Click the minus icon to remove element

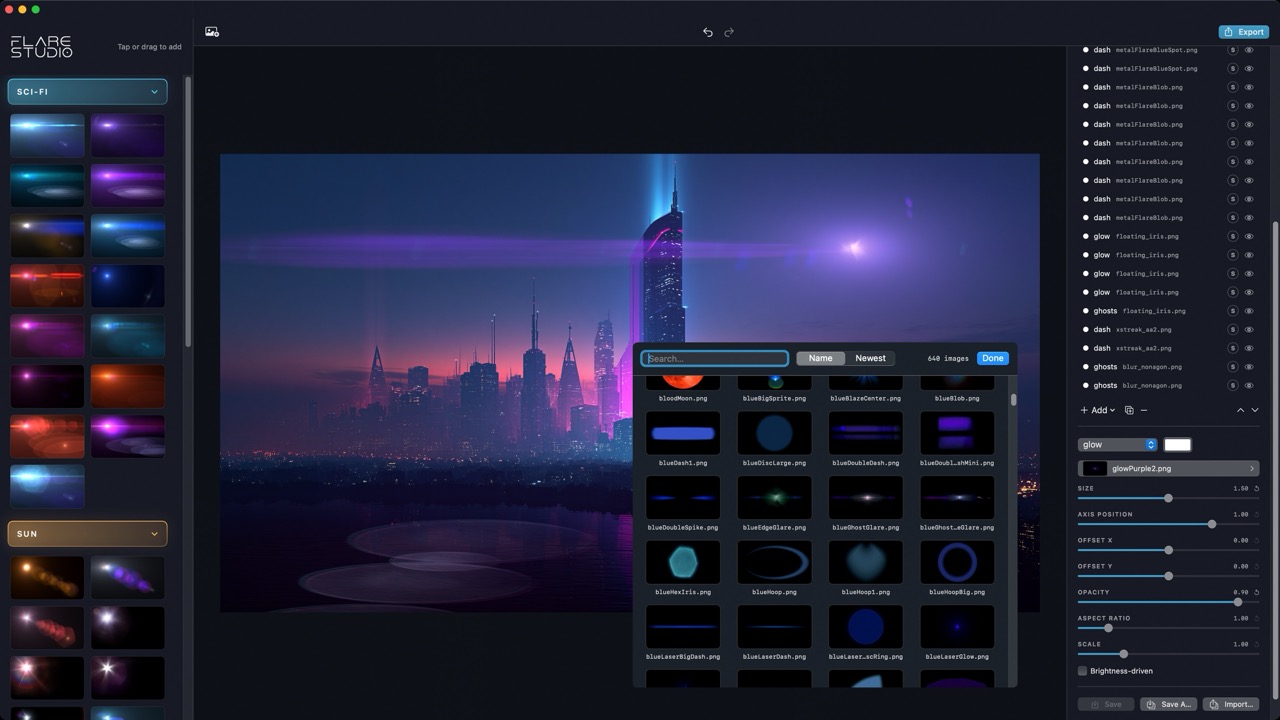(1144, 410)
